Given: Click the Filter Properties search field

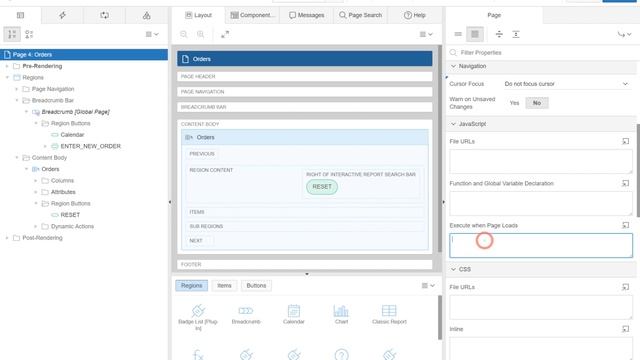Looking at the screenshot, I should click(542, 53).
